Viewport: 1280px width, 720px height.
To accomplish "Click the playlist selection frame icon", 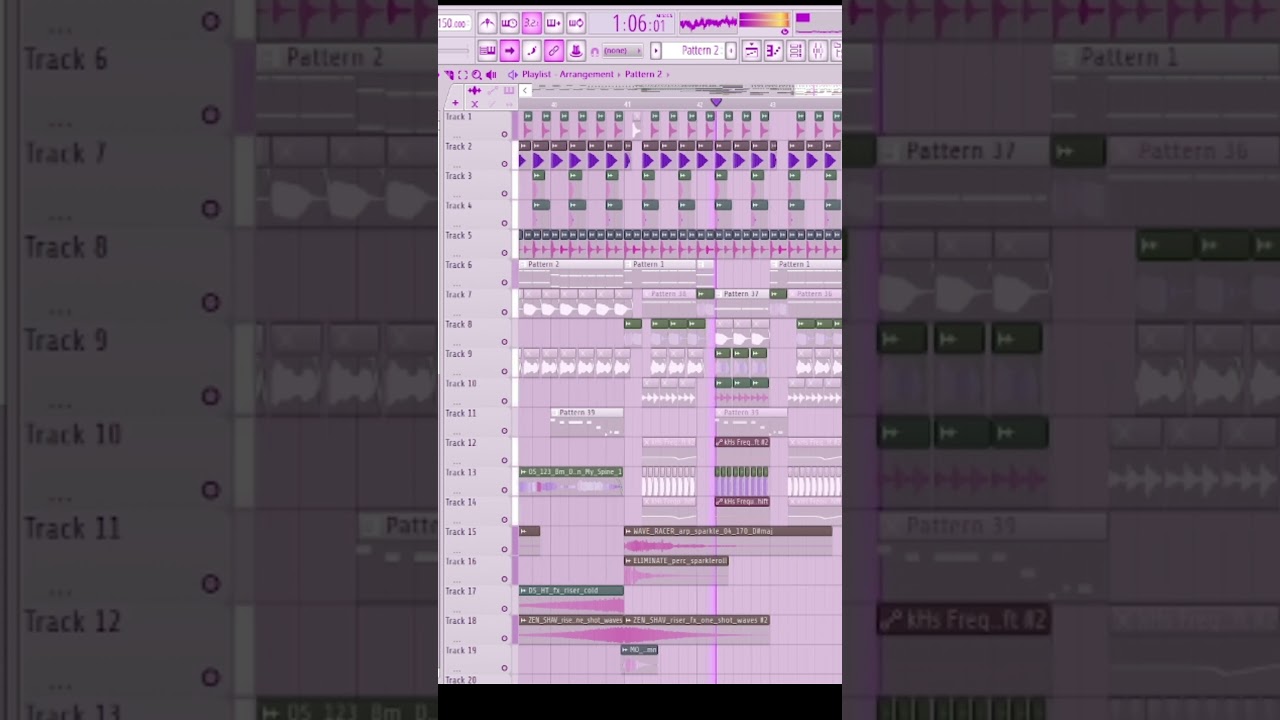I will tap(463, 75).
